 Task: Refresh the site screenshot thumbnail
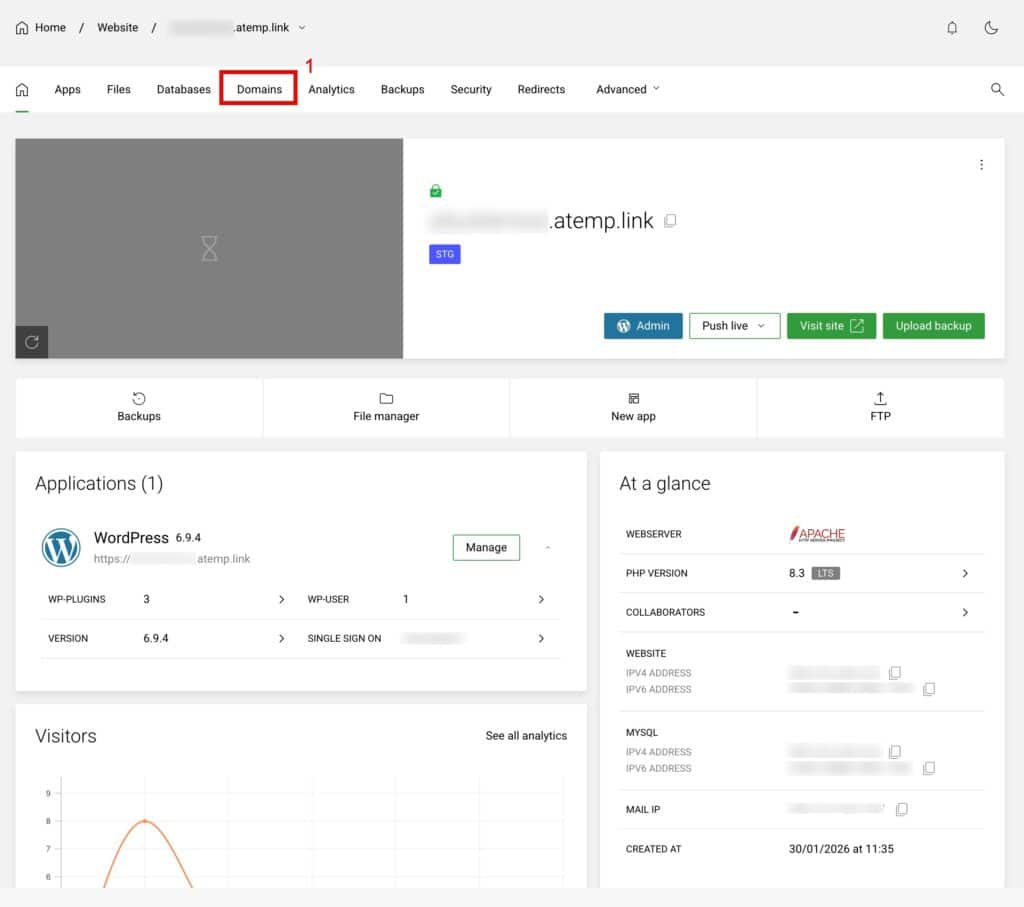[x=31, y=342]
